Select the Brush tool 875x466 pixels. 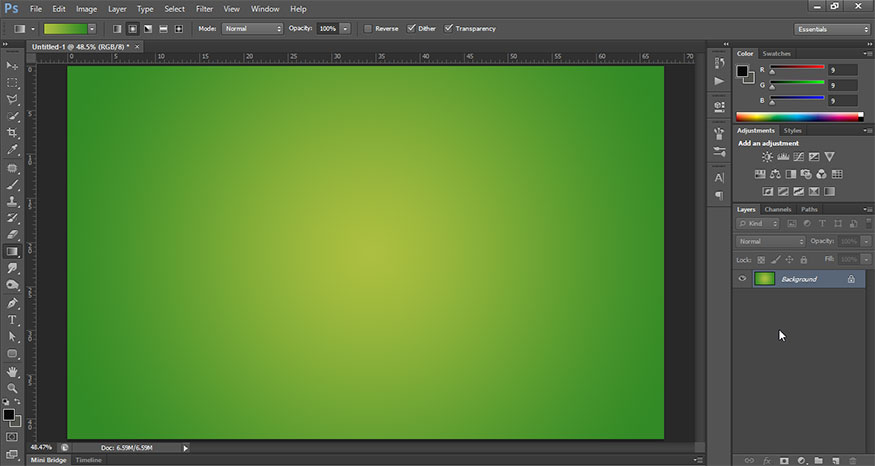coord(12,185)
